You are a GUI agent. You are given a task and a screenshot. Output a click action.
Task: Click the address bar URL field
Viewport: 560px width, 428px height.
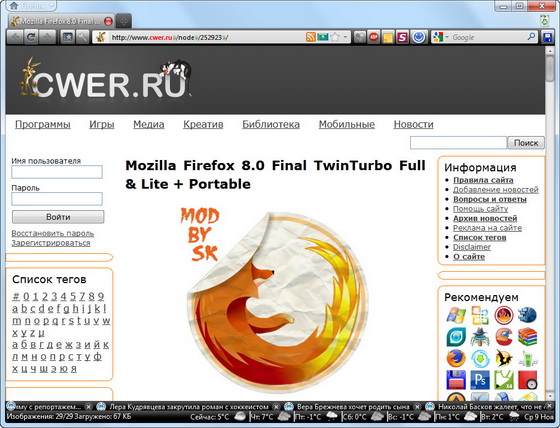click(207, 37)
